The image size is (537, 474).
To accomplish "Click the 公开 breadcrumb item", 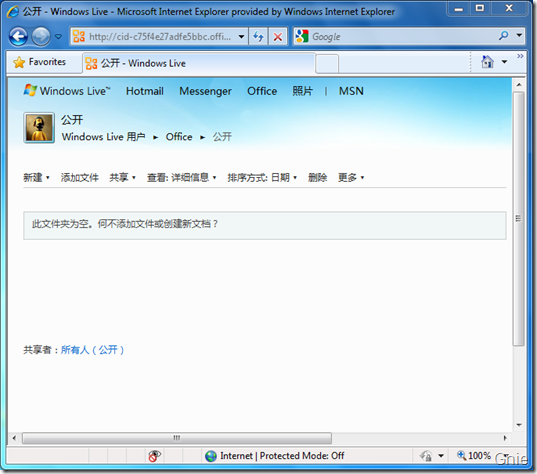I will point(222,137).
